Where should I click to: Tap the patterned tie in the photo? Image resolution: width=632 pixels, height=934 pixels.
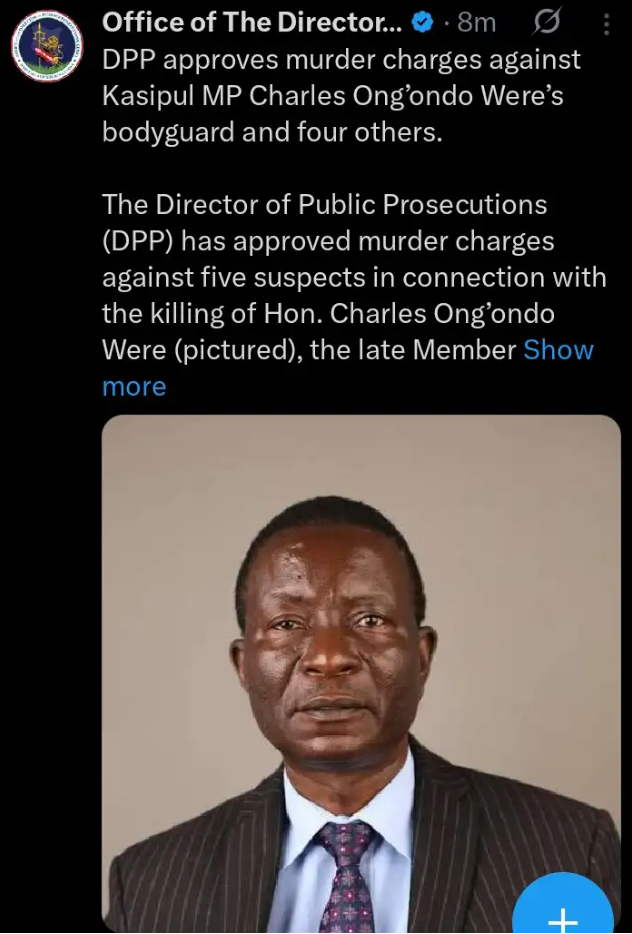pyautogui.click(x=347, y=875)
